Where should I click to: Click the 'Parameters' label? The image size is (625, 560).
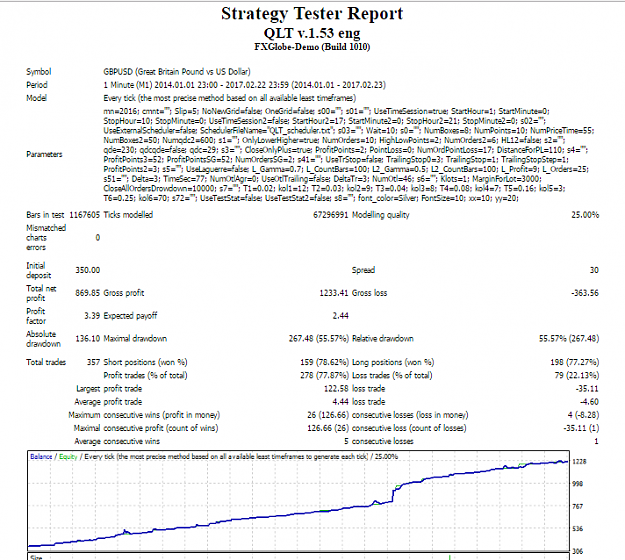[x=44, y=154]
